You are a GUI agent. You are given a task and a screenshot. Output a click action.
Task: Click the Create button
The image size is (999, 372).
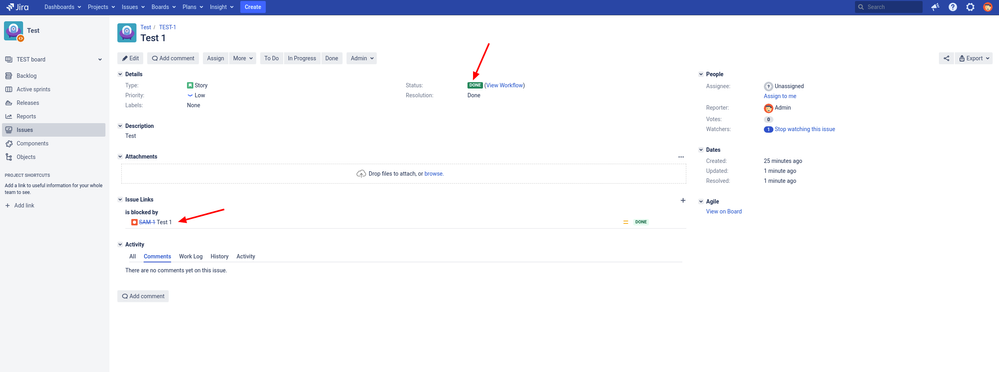click(x=253, y=7)
